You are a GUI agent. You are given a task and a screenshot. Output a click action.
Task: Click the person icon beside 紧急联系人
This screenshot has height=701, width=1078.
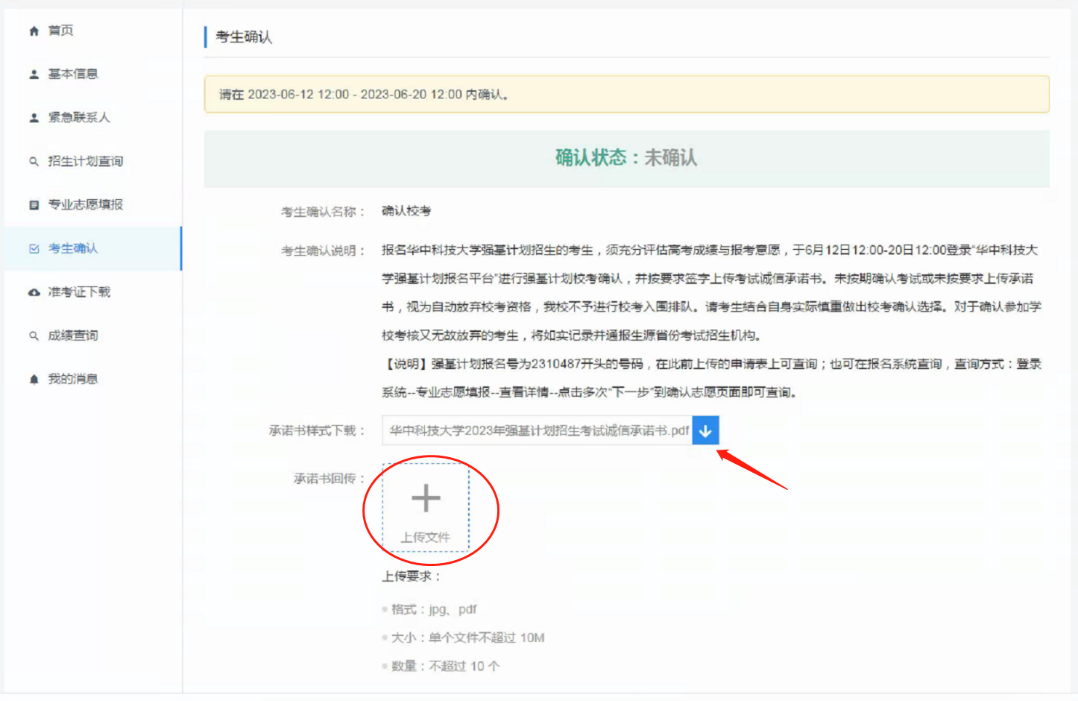point(34,118)
